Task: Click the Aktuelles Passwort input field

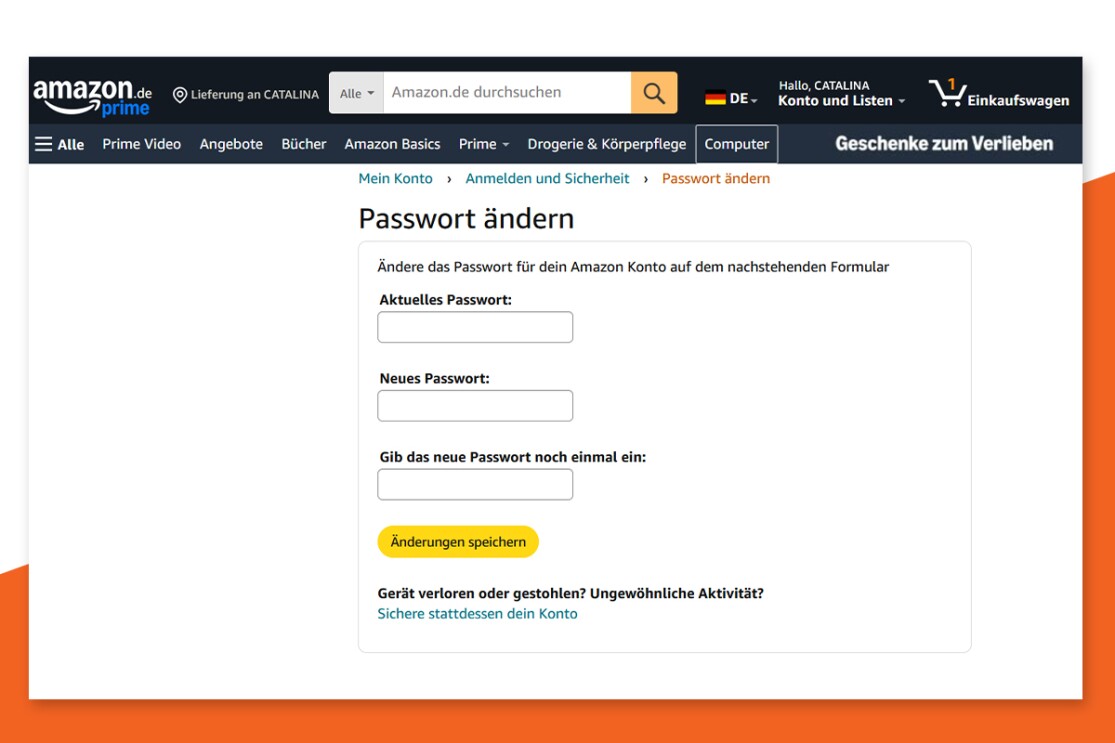Action: (475, 327)
